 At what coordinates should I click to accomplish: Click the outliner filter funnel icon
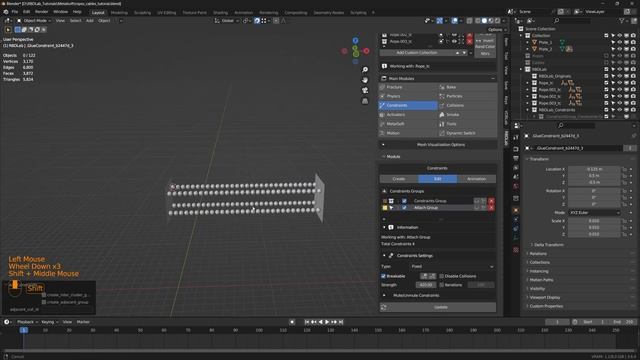[622, 20]
